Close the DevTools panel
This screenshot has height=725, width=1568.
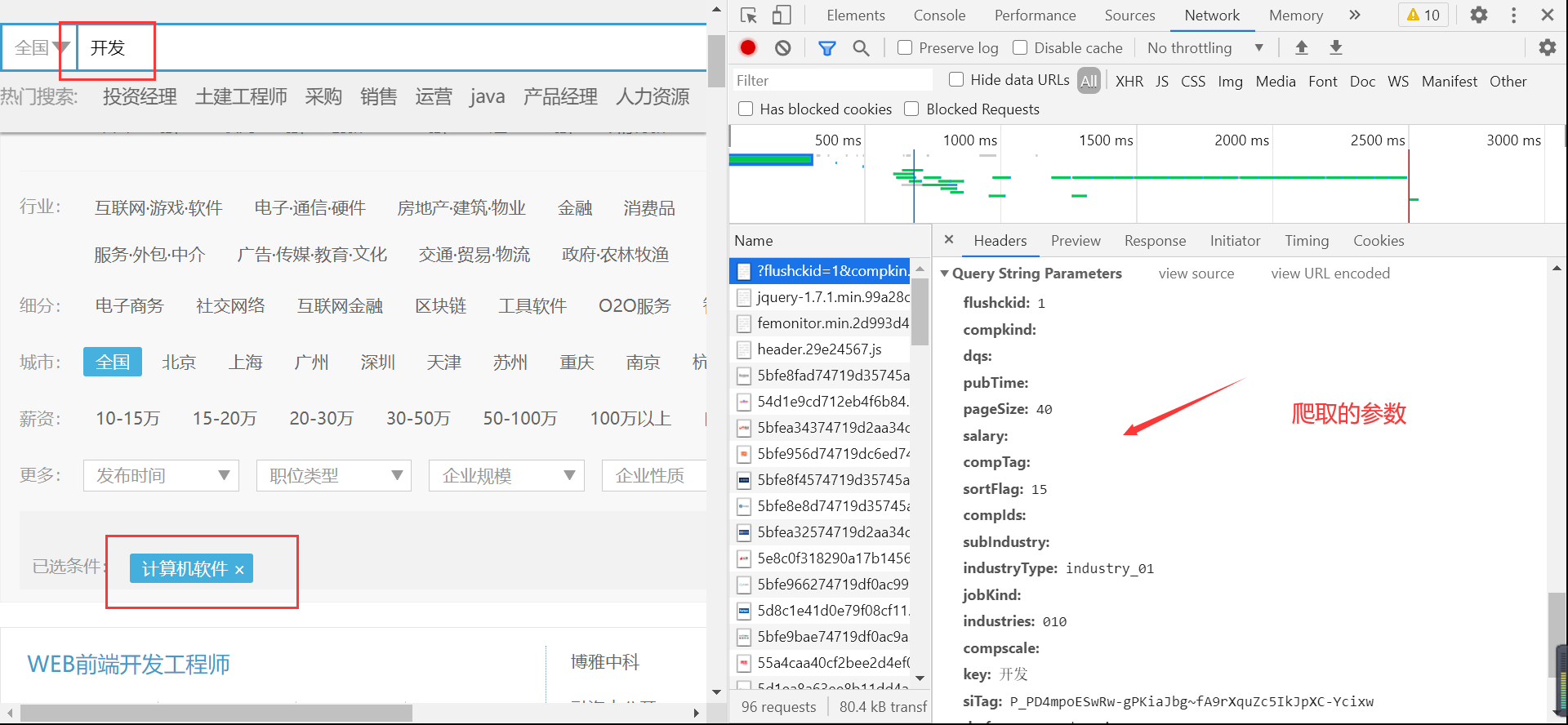1547,15
